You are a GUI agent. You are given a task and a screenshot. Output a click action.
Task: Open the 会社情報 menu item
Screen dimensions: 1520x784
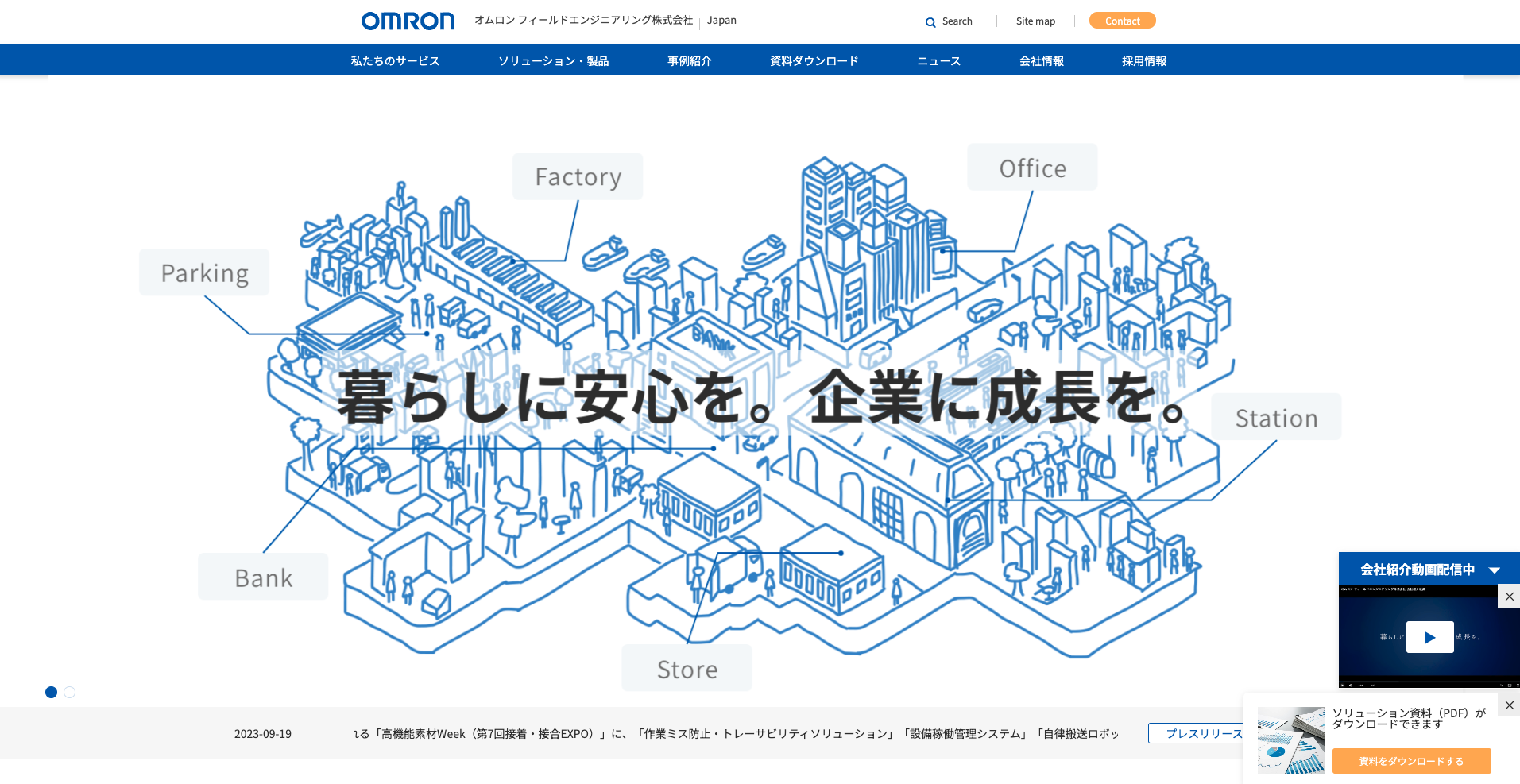click(x=1042, y=60)
